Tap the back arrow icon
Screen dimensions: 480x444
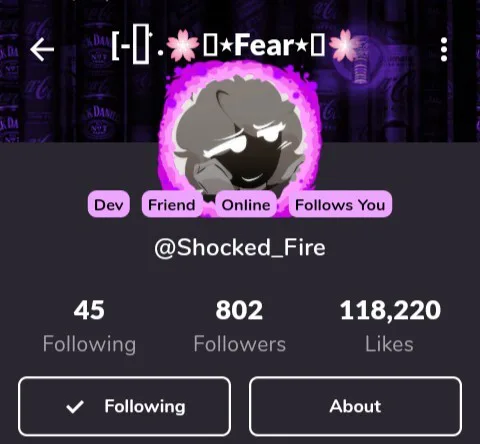[x=42, y=49]
